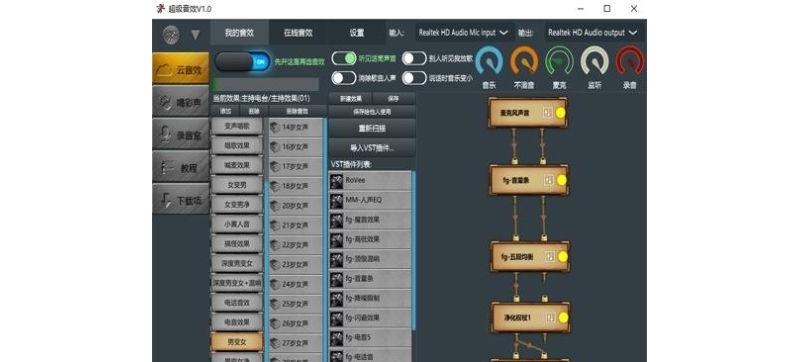Toggle the green 听见话筒声音 switch

343,58
